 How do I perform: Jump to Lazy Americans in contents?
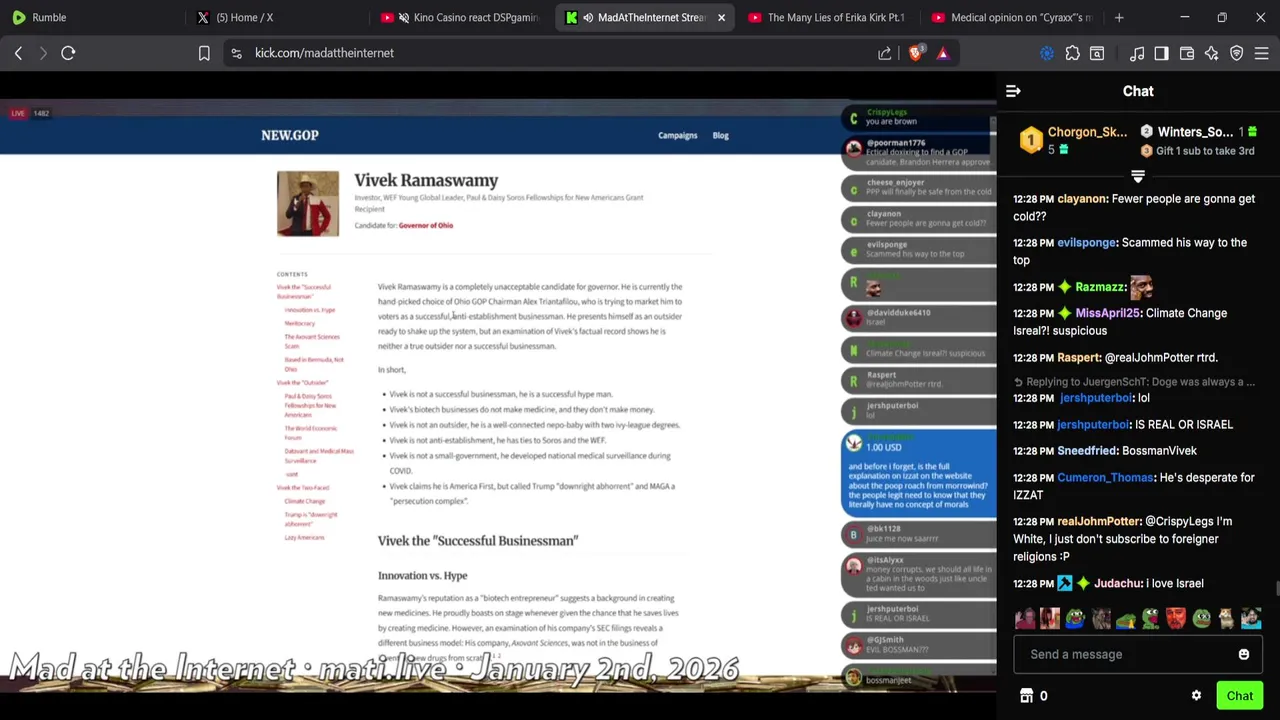click(x=304, y=538)
